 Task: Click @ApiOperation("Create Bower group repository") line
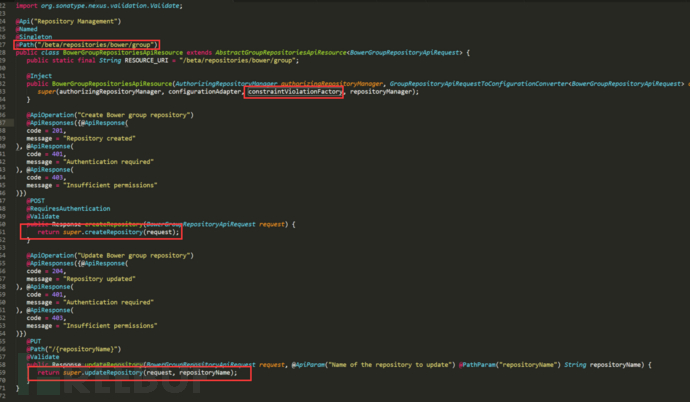110,115
